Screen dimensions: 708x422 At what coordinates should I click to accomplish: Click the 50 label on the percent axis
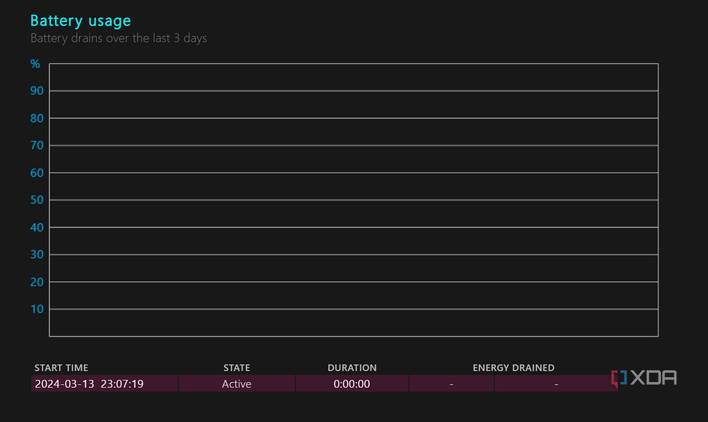pos(37,200)
